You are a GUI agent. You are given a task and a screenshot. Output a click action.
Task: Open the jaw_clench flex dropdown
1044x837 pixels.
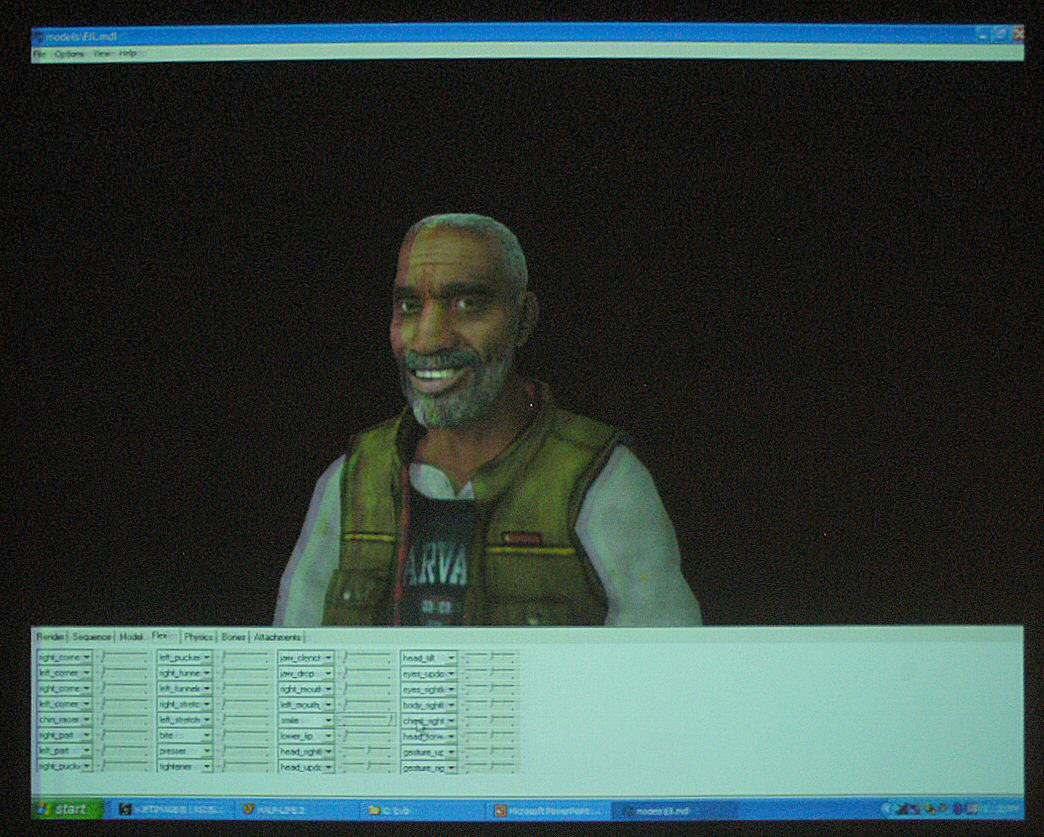pyautogui.click(x=306, y=658)
